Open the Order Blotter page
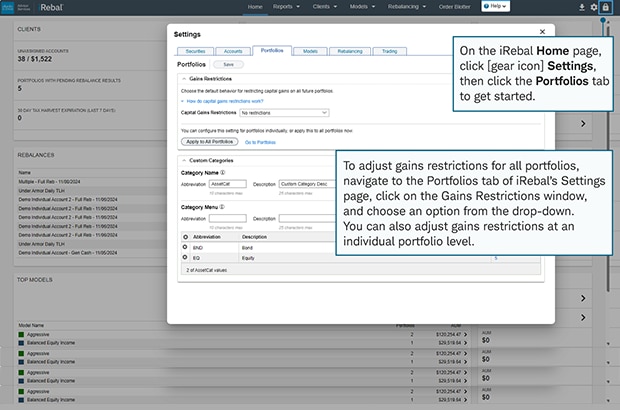Screen dimensions: 620x410 (x=454, y=7)
